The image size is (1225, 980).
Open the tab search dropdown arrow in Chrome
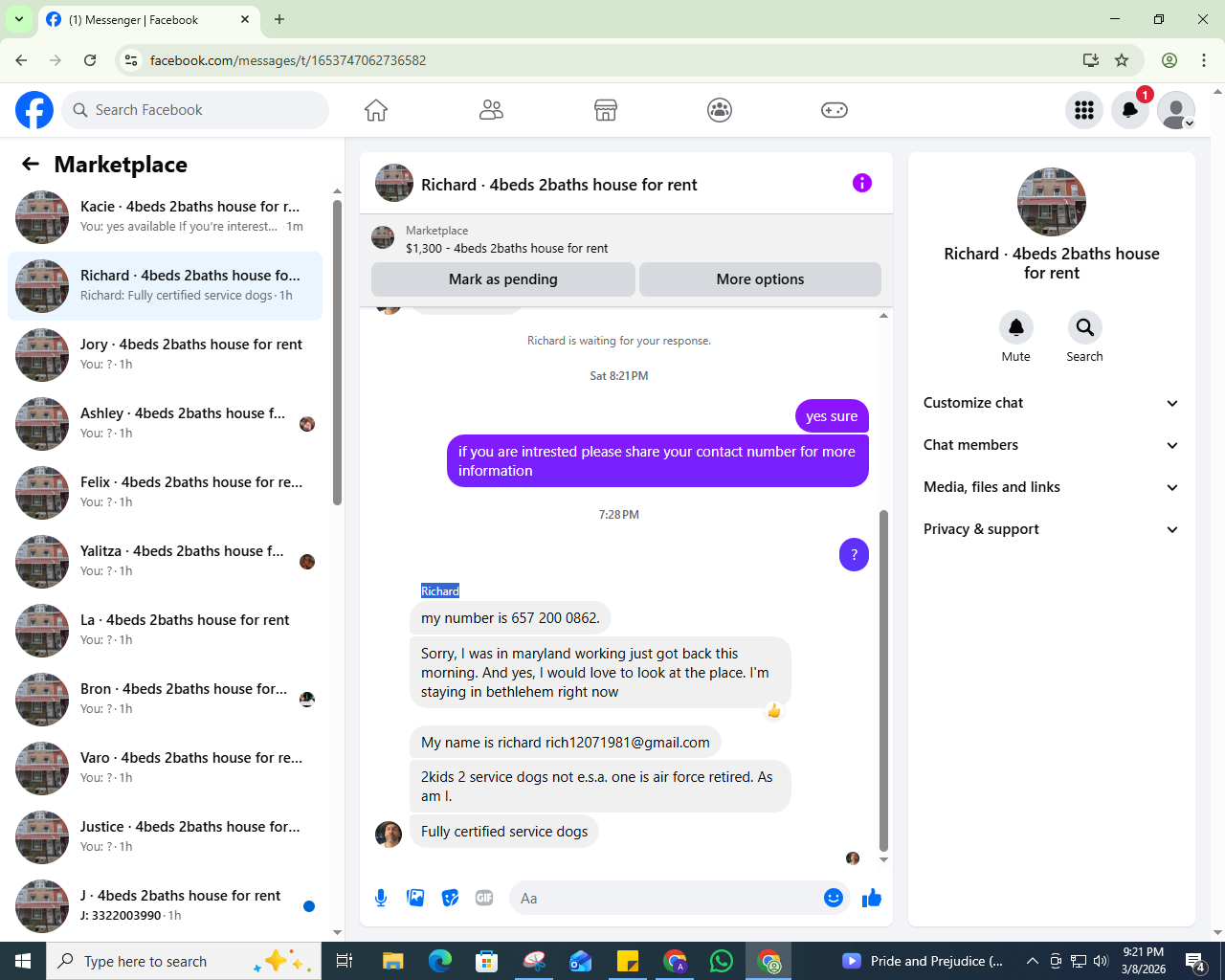pos(19,19)
